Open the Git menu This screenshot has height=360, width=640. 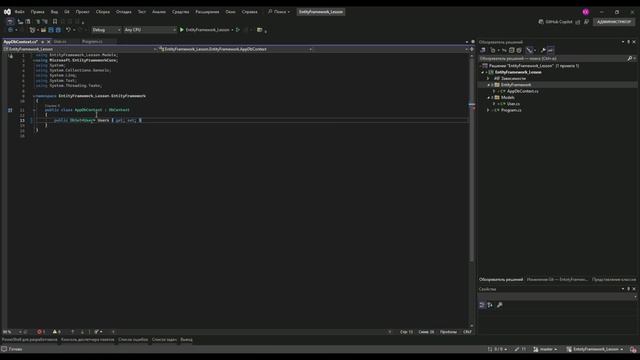pos(67,12)
